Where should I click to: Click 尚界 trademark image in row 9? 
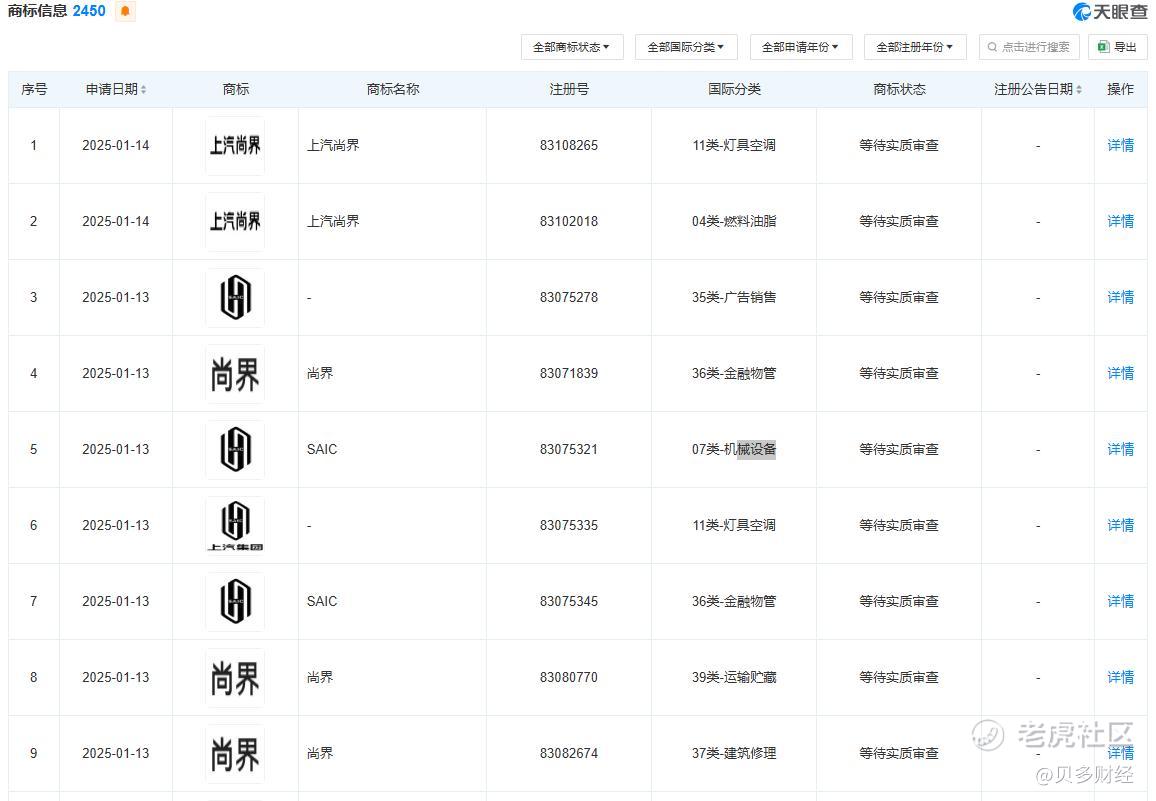[x=235, y=754]
